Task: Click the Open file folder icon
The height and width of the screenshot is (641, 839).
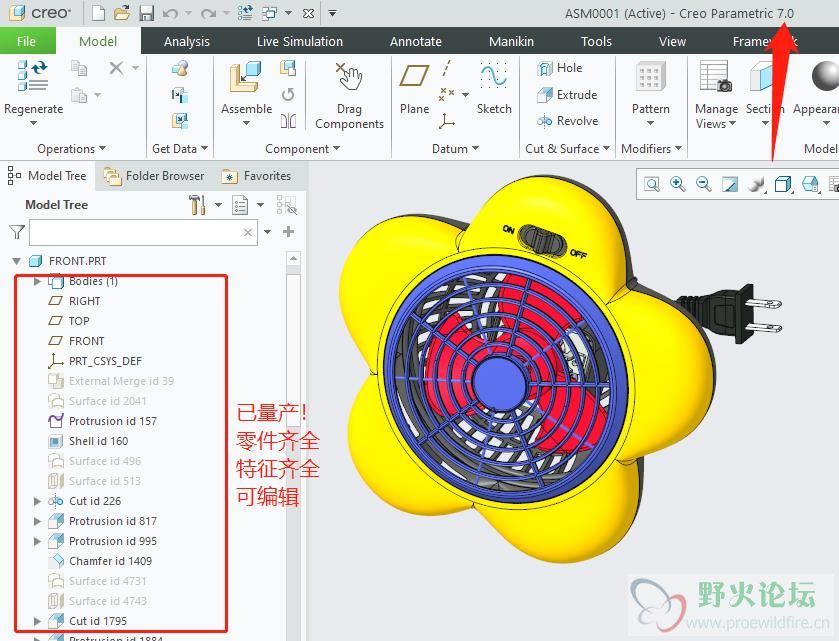Action: [x=122, y=13]
